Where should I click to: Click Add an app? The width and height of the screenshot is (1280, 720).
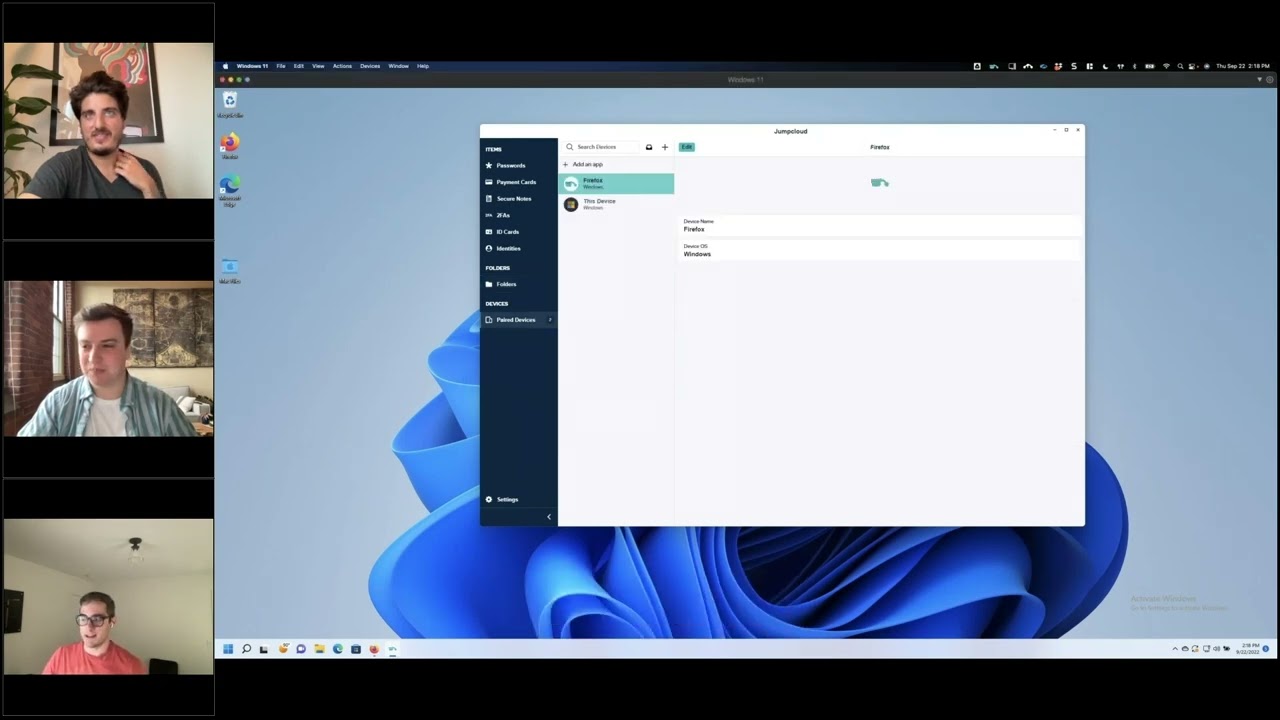pyautogui.click(x=583, y=164)
